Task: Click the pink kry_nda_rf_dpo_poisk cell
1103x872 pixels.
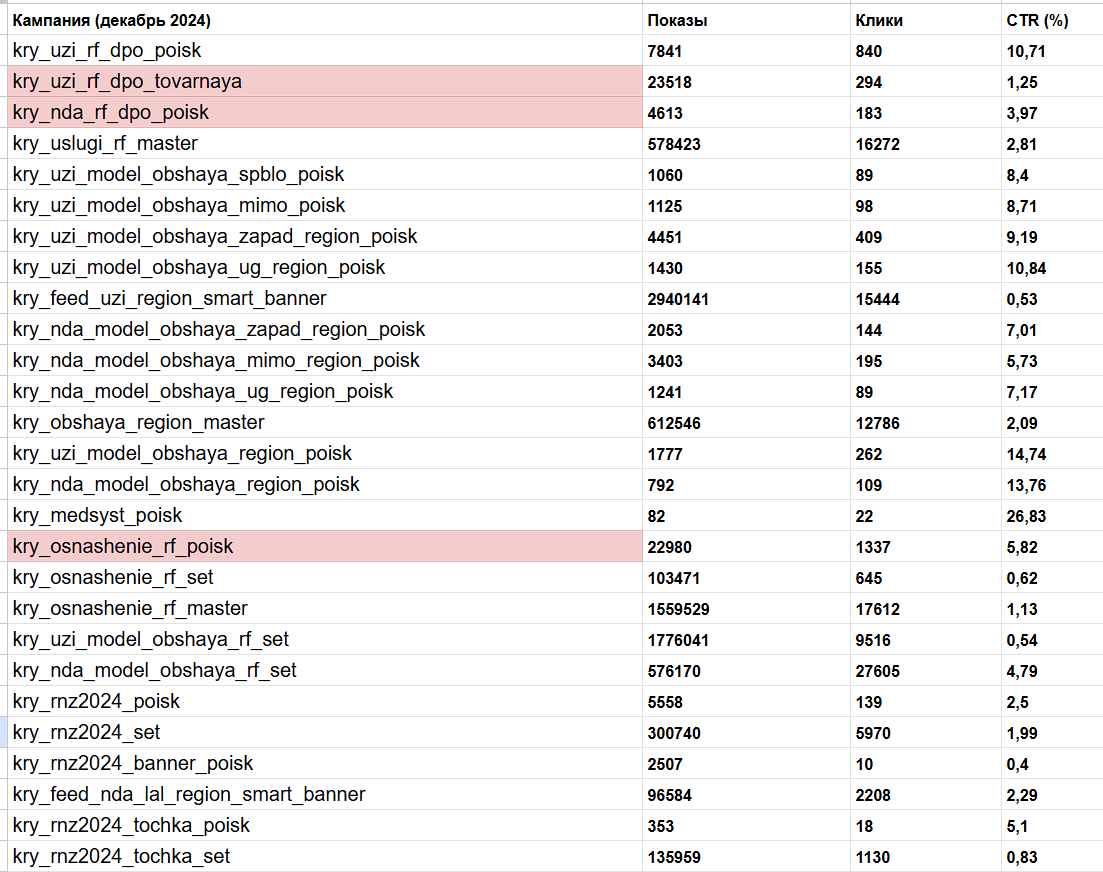Action: point(111,113)
